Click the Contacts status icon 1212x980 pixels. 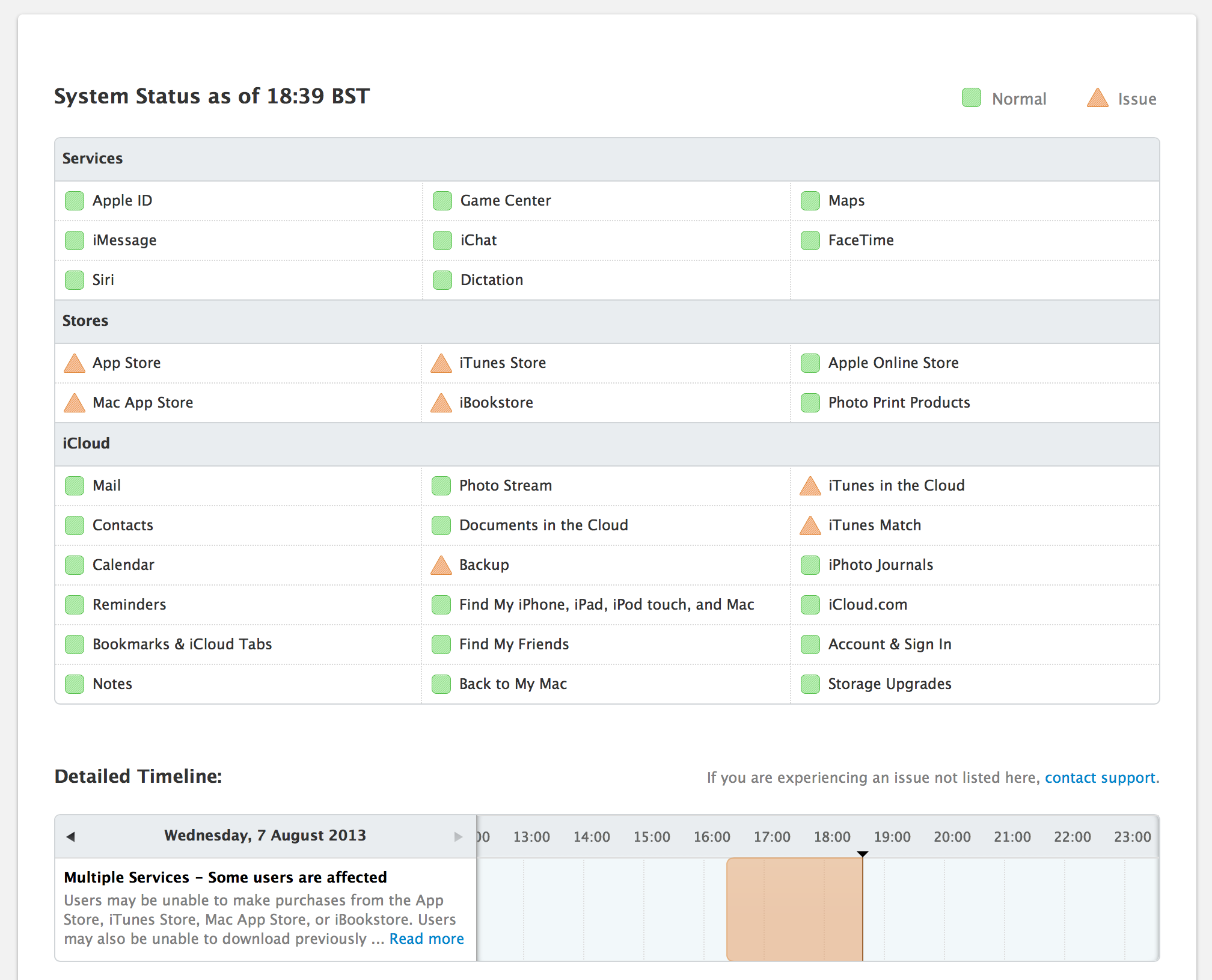pyautogui.click(x=75, y=525)
